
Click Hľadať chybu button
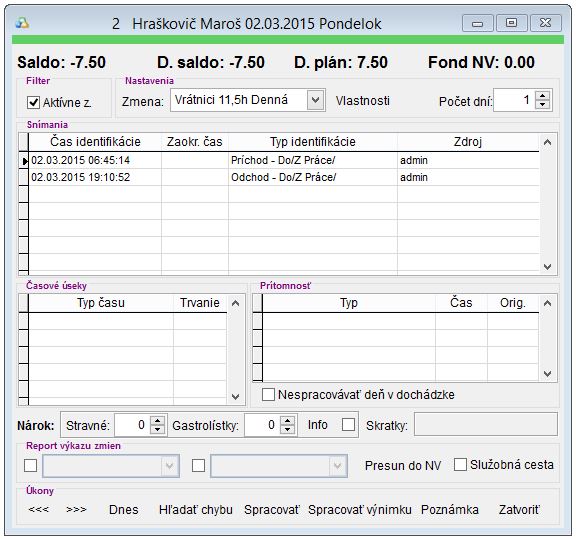coord(196,510)
